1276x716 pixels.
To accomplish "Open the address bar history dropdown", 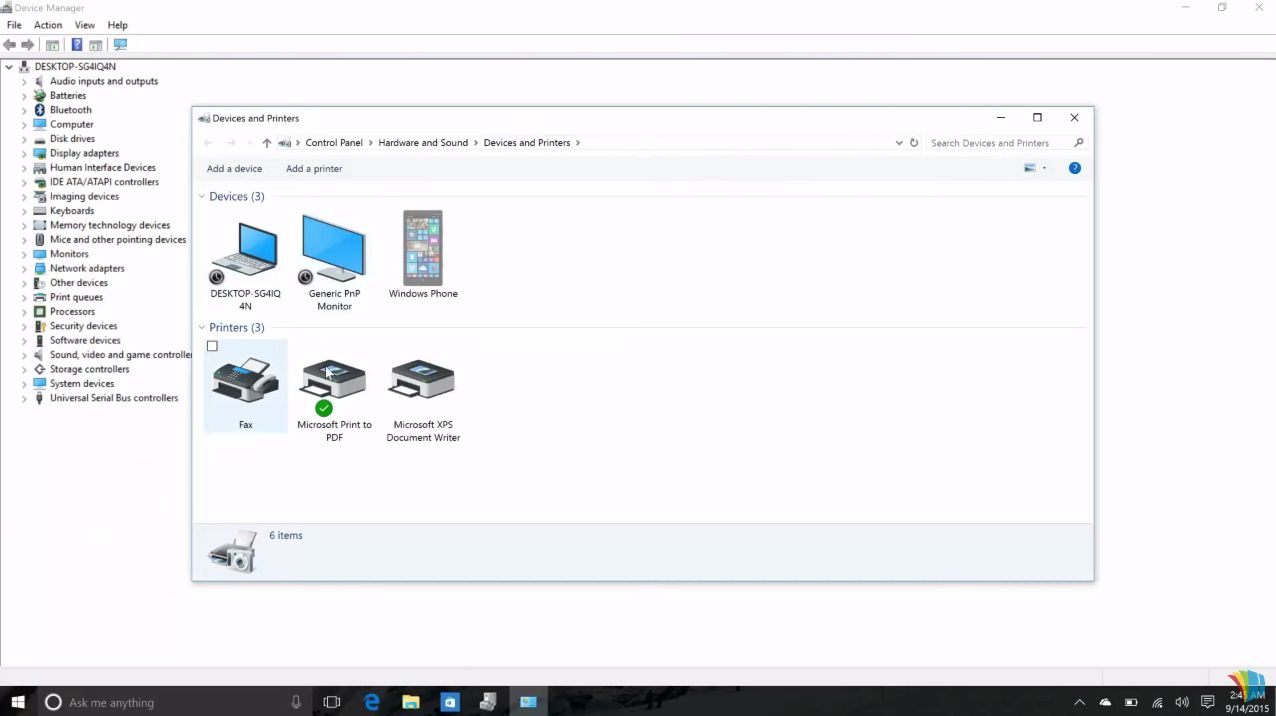I will 899,143.
